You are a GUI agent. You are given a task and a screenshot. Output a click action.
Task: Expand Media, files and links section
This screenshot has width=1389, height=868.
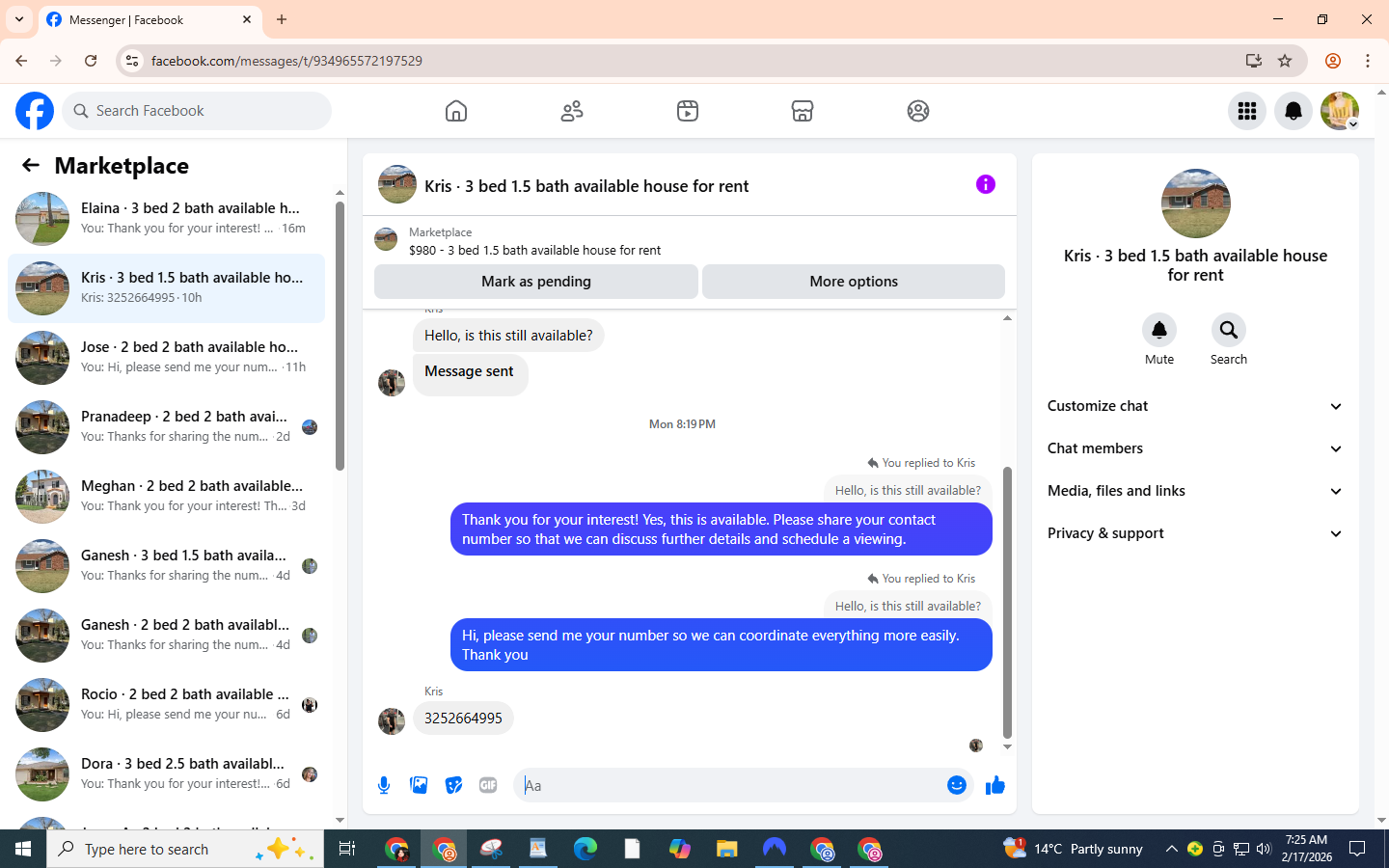[1195, 491]
